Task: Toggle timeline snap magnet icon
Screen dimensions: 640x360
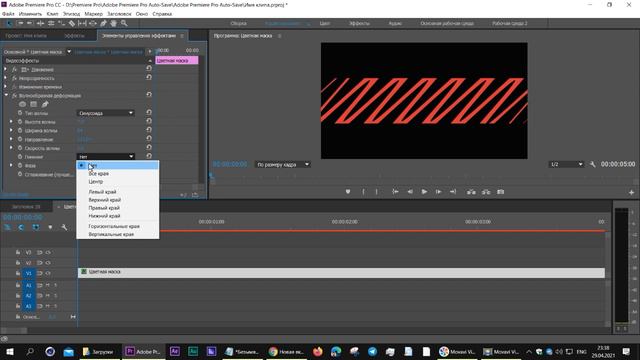Action: [21, 227]
